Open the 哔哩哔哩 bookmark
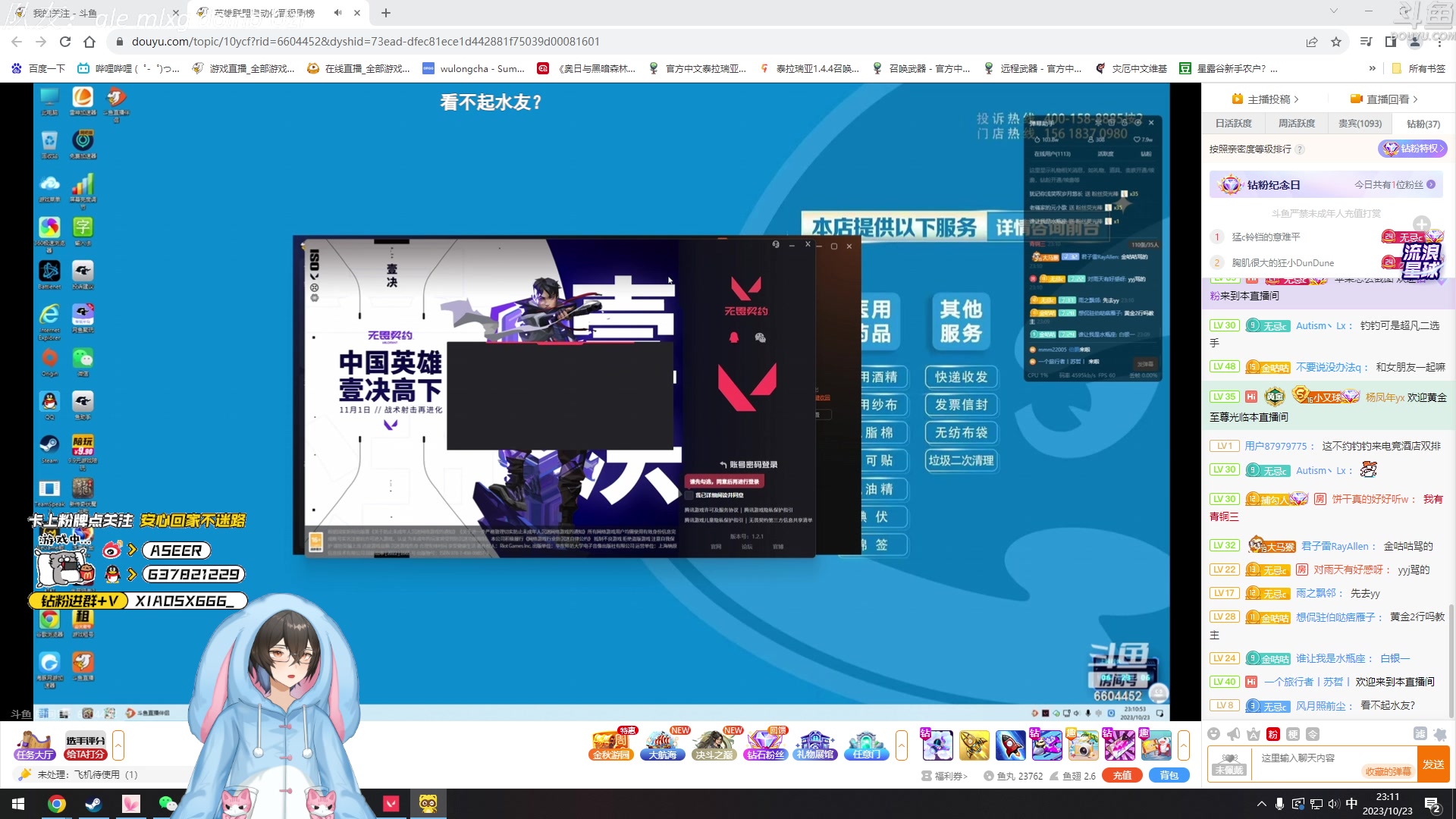Viewport: 1456px width, 819px height. tap(128, 68)
